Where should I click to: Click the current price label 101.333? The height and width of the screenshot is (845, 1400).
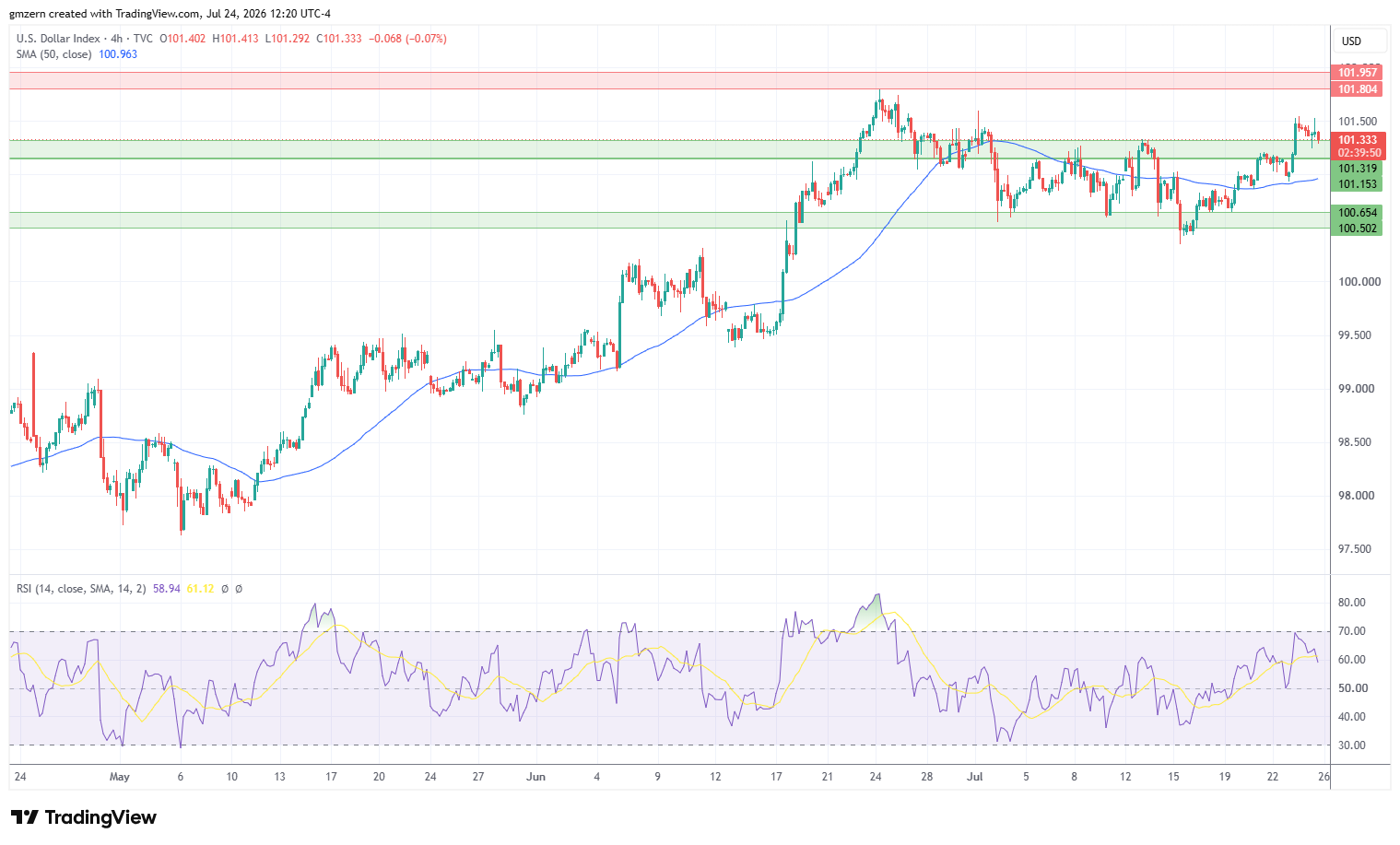pyautogui.click(x=1358, y=140)
